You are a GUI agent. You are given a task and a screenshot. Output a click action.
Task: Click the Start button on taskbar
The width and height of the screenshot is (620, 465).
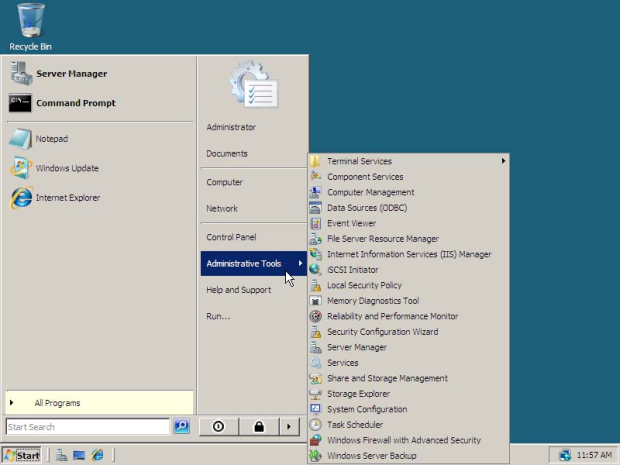(x=21, y=455)
